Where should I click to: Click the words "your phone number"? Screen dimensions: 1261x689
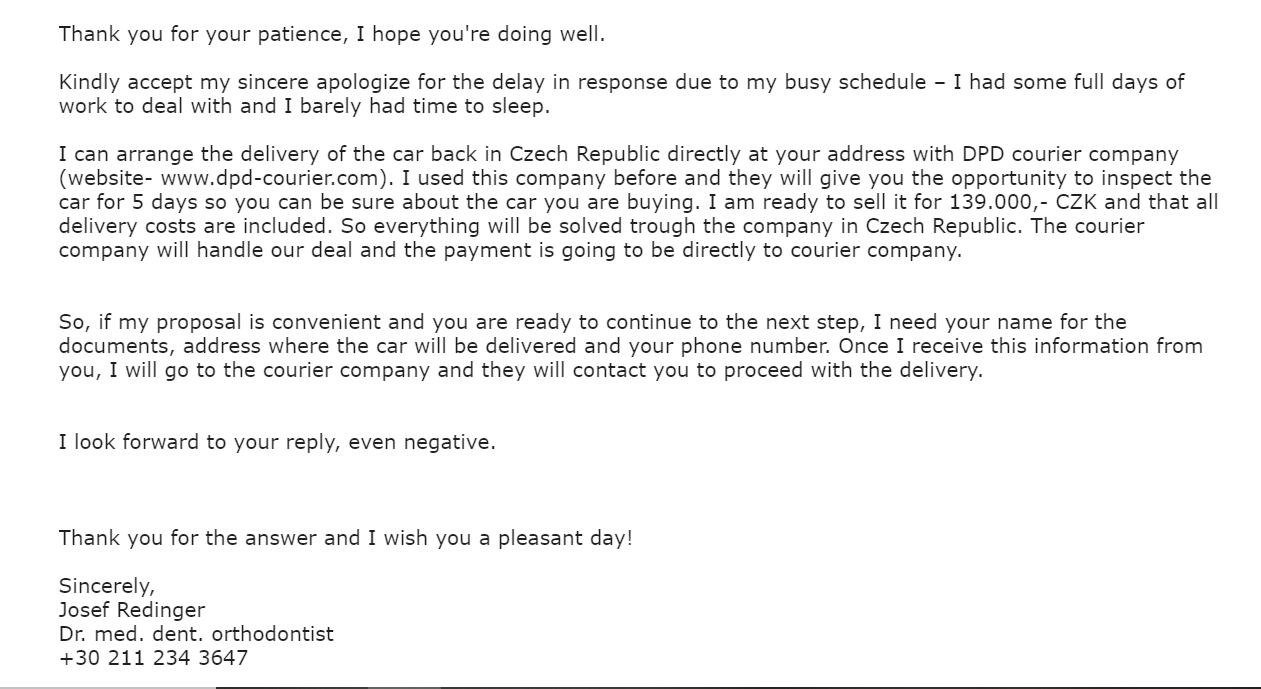click(x=741, y=346)
